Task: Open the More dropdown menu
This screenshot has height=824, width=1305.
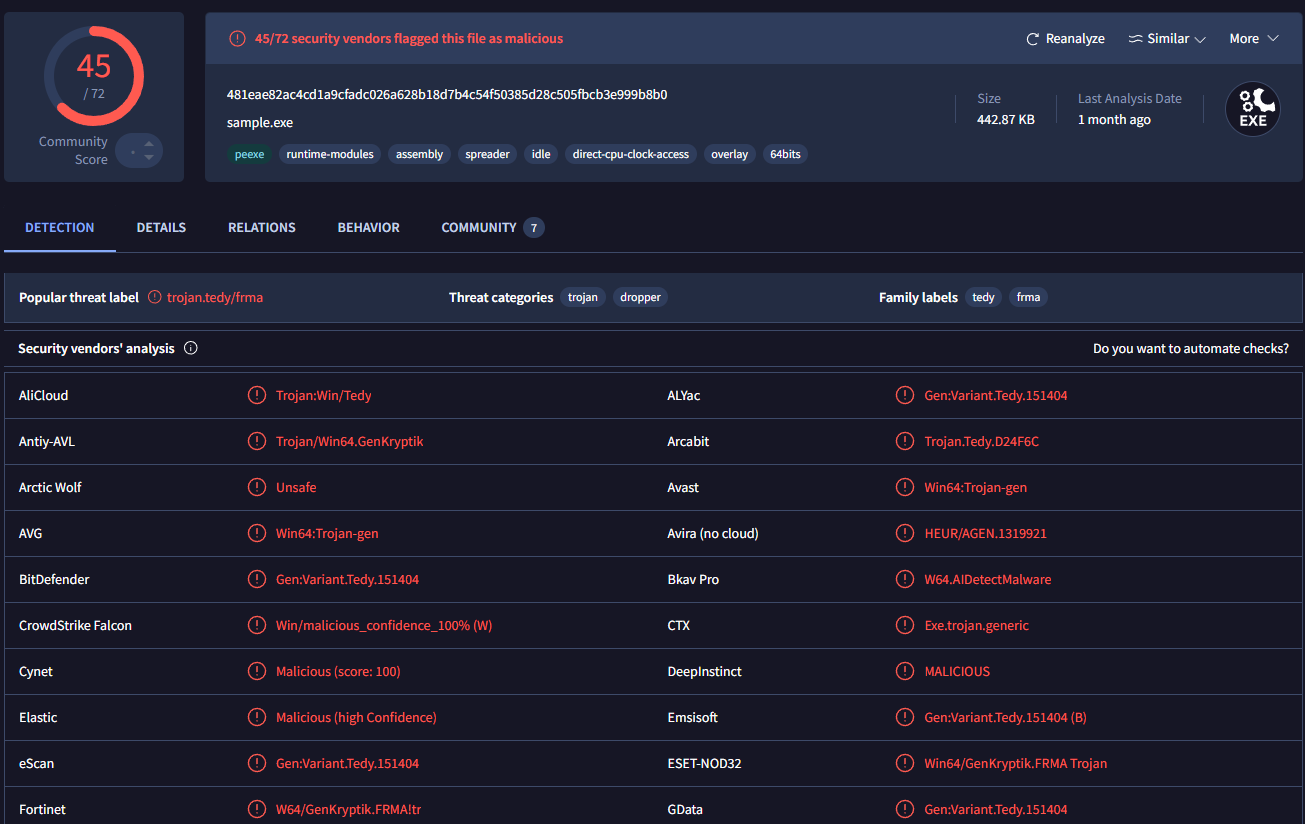Action: click(x=1254, y=39)
